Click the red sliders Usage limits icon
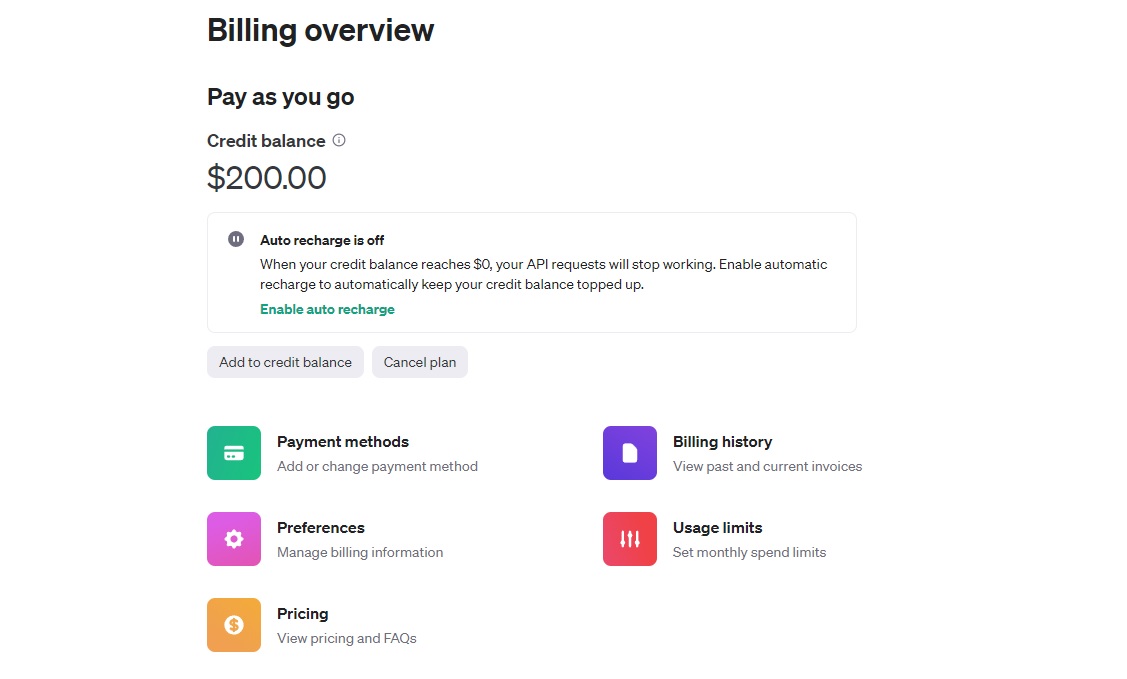The width and height of the screenshot is (1127, 679). tap(630, 539)
